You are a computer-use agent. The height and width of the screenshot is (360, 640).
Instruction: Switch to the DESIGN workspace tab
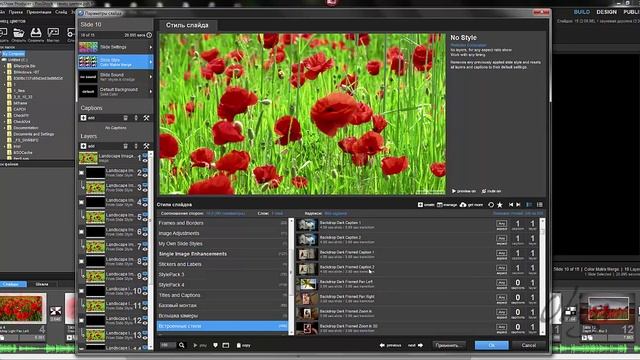[606, 12]
